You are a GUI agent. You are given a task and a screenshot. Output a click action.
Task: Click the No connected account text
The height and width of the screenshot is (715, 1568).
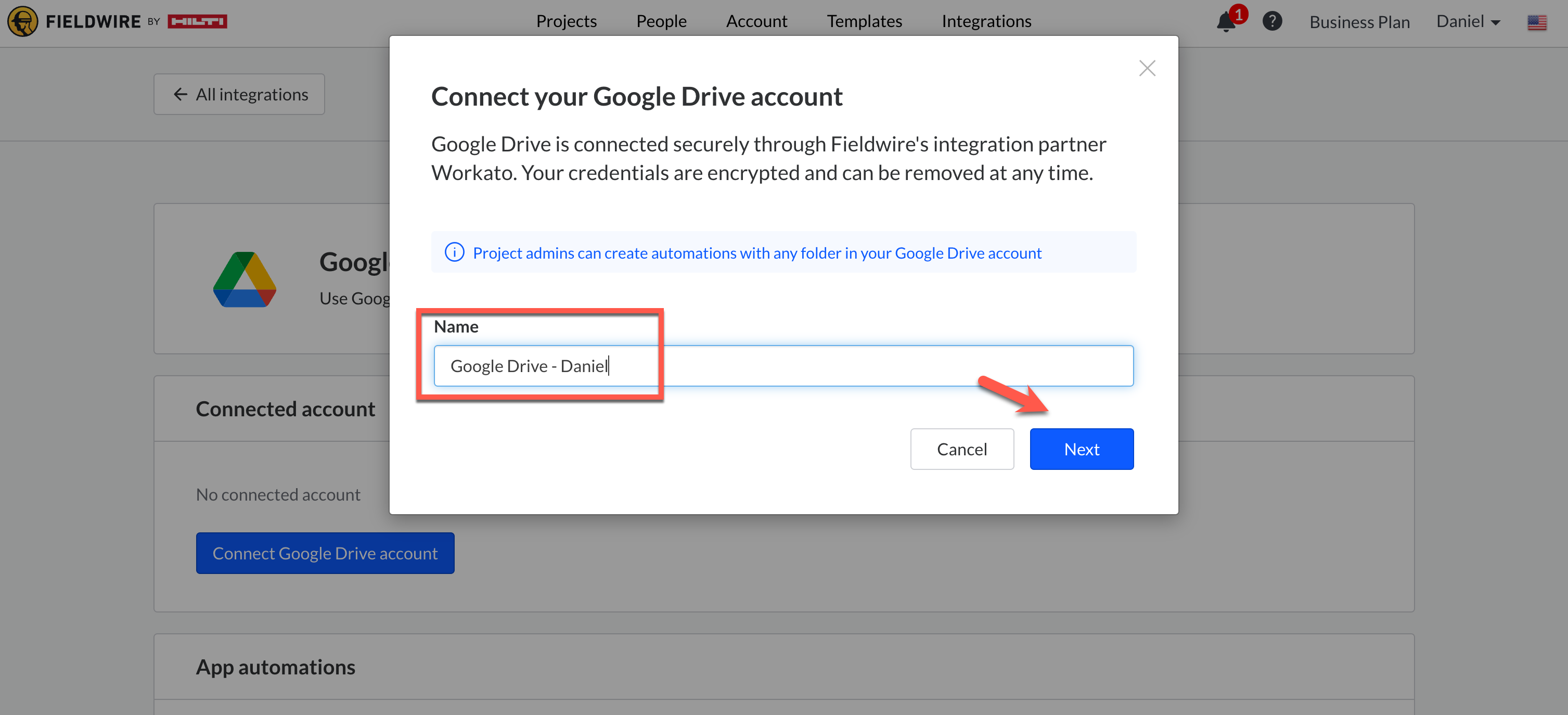pos(278,494)
